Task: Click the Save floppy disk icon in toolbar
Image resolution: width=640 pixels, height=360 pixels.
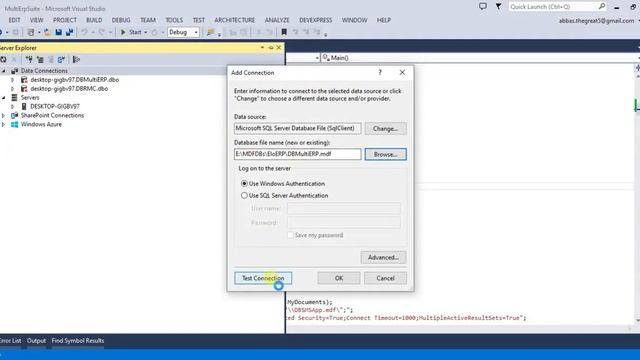Action: (x=59, y=32)
